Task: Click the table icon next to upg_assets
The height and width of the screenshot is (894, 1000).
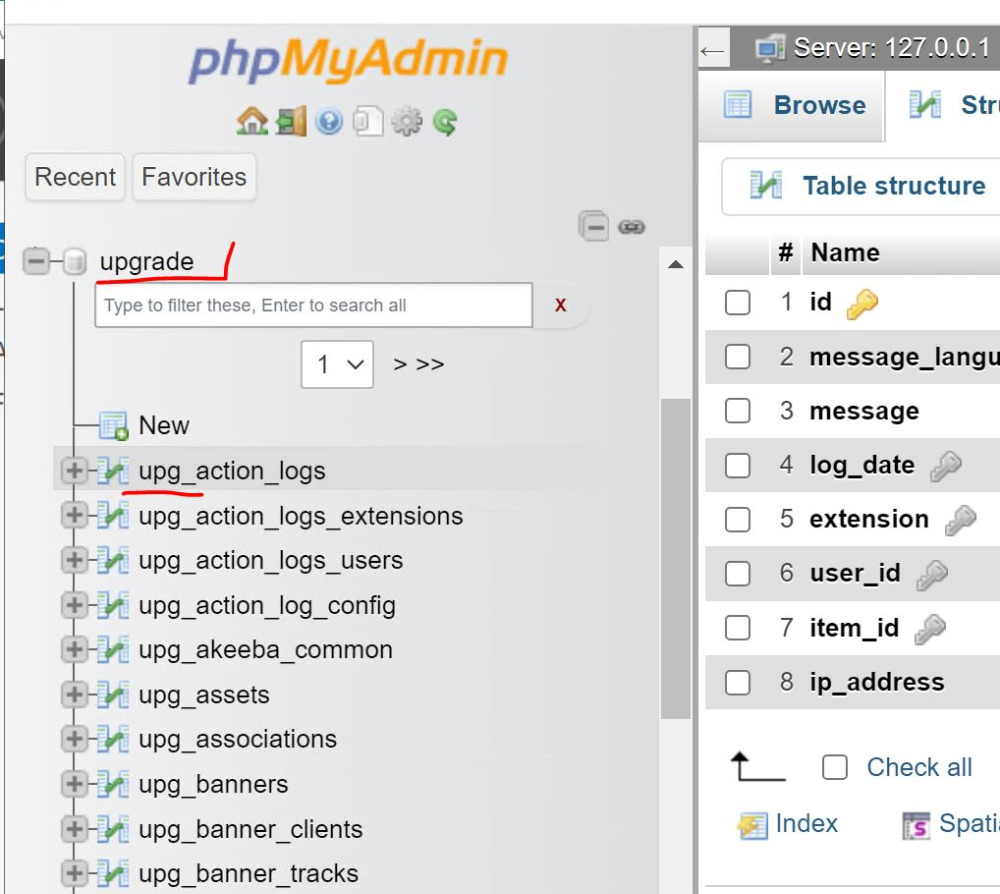Action: coord(113,695)
